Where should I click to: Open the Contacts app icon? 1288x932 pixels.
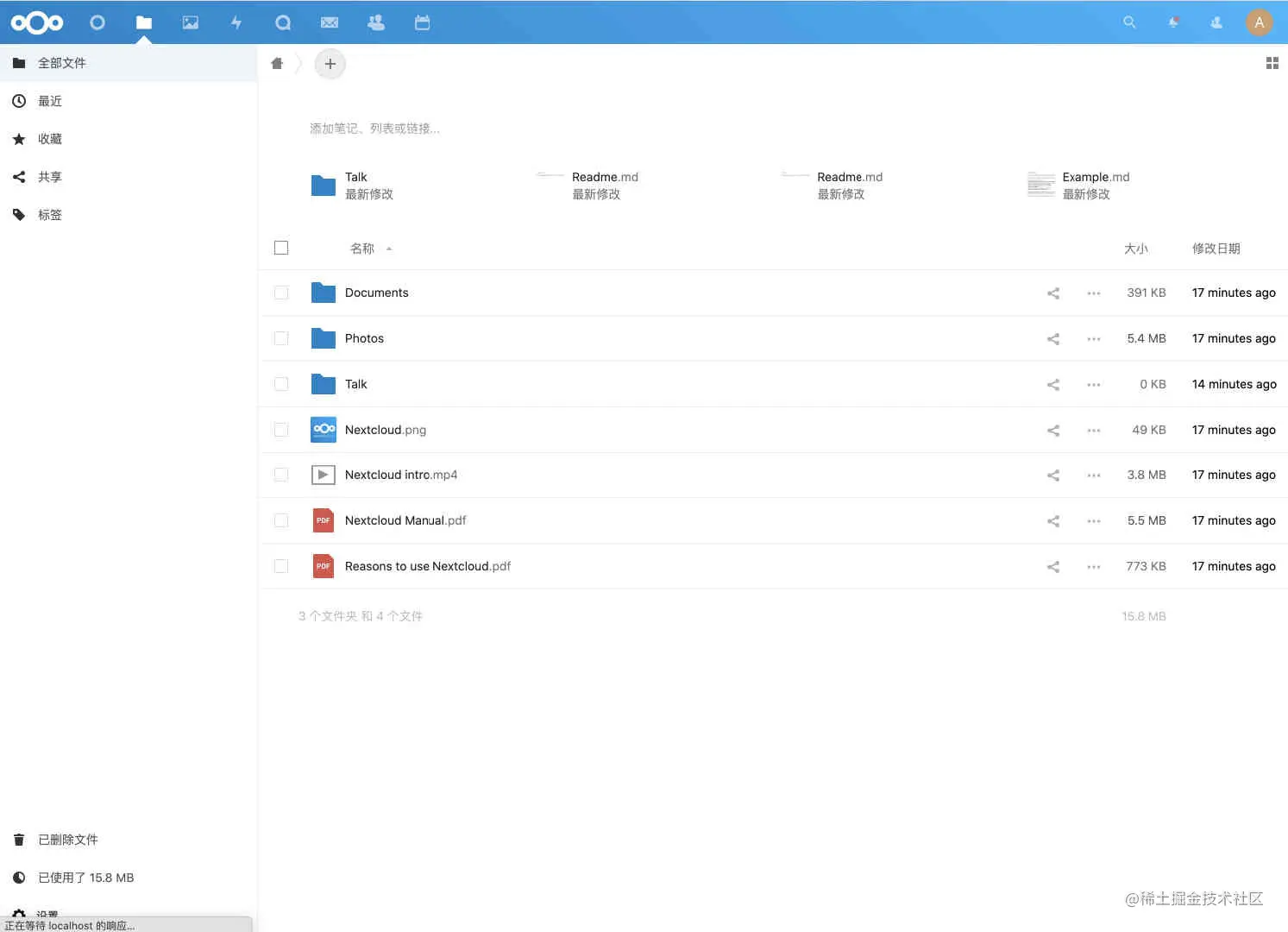pos(376,22)
